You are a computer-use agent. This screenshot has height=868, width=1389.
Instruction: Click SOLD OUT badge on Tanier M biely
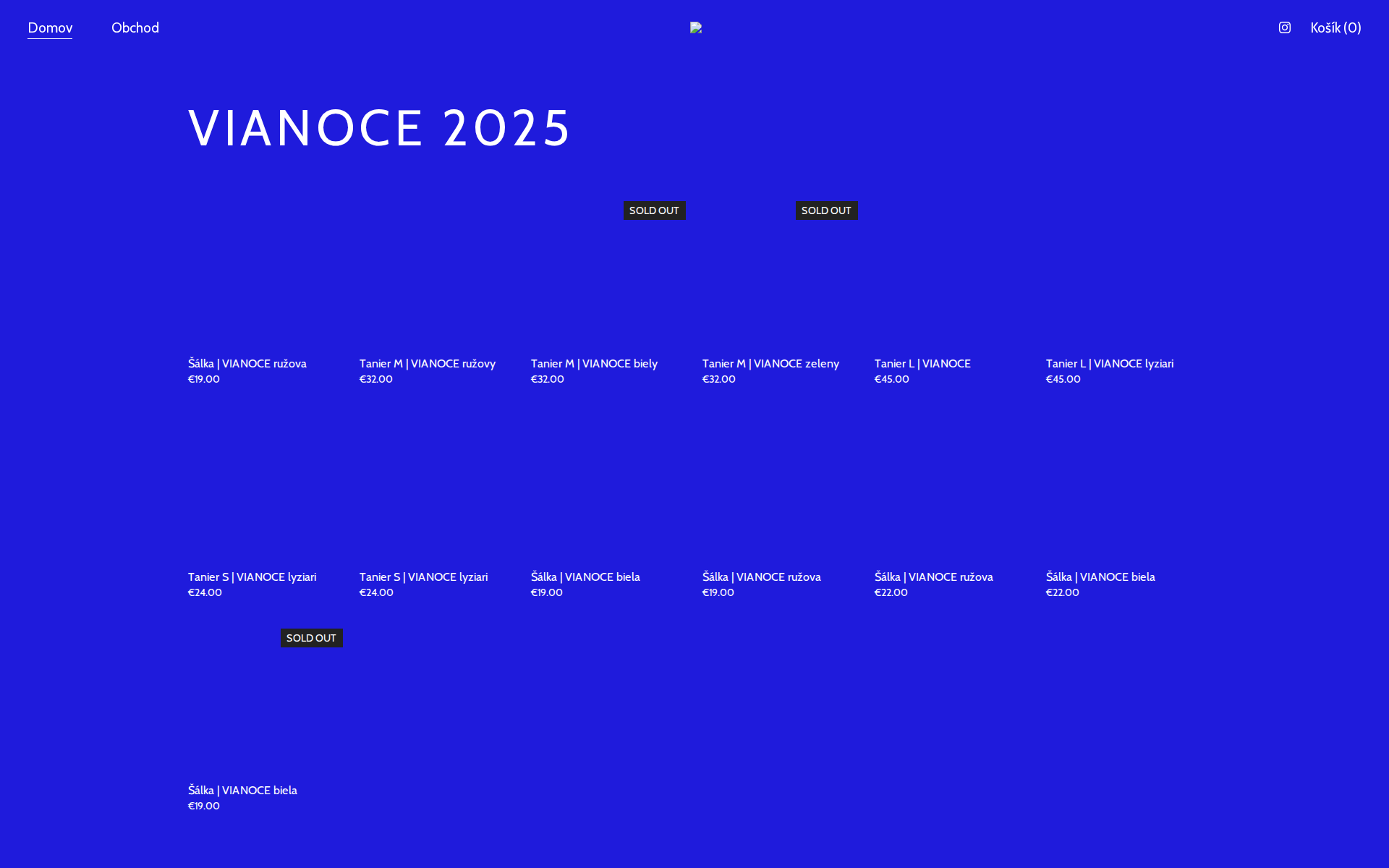pyautogui.click(x=654, y=210)
